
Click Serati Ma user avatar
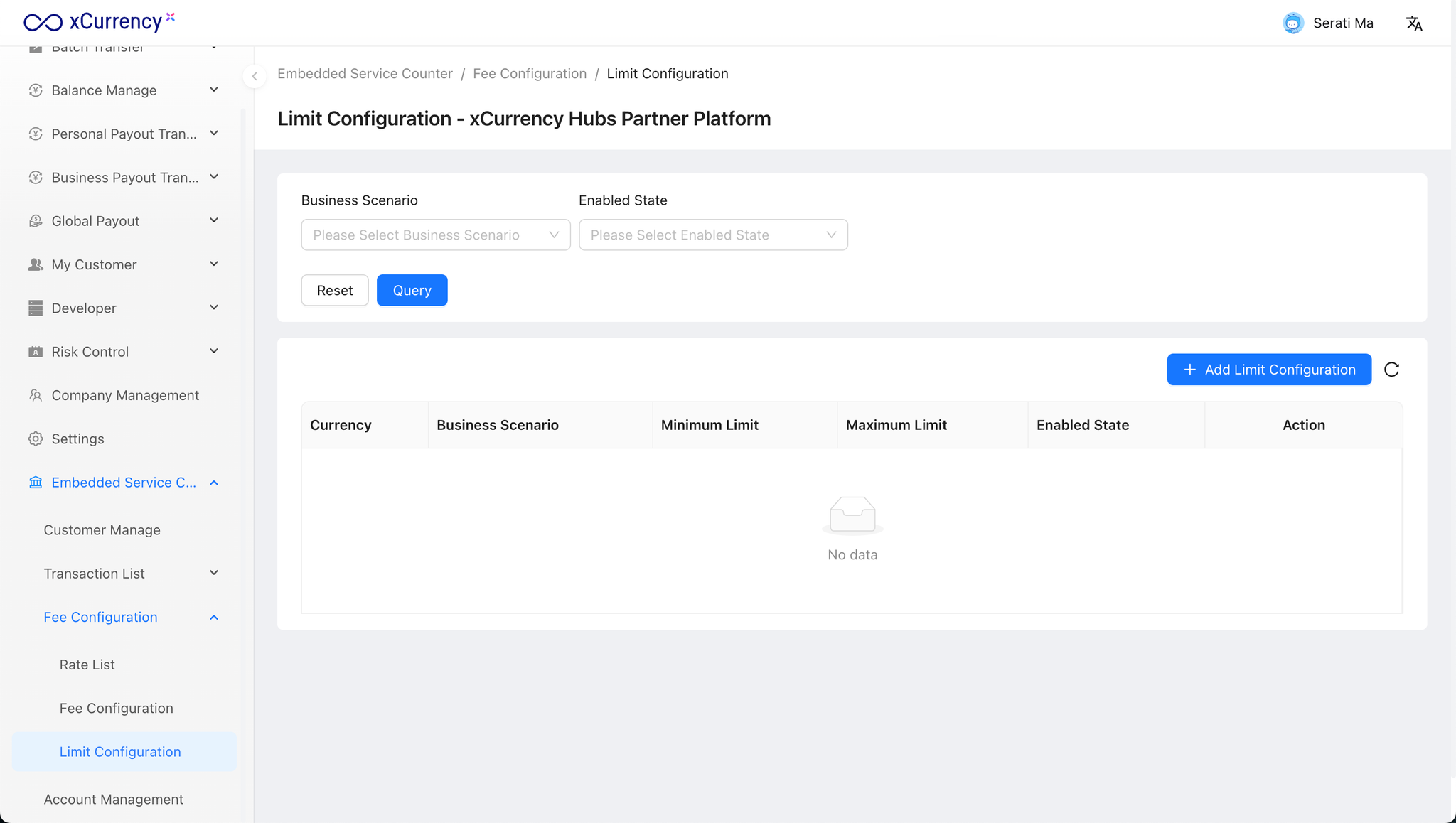tap(1292, 23)
